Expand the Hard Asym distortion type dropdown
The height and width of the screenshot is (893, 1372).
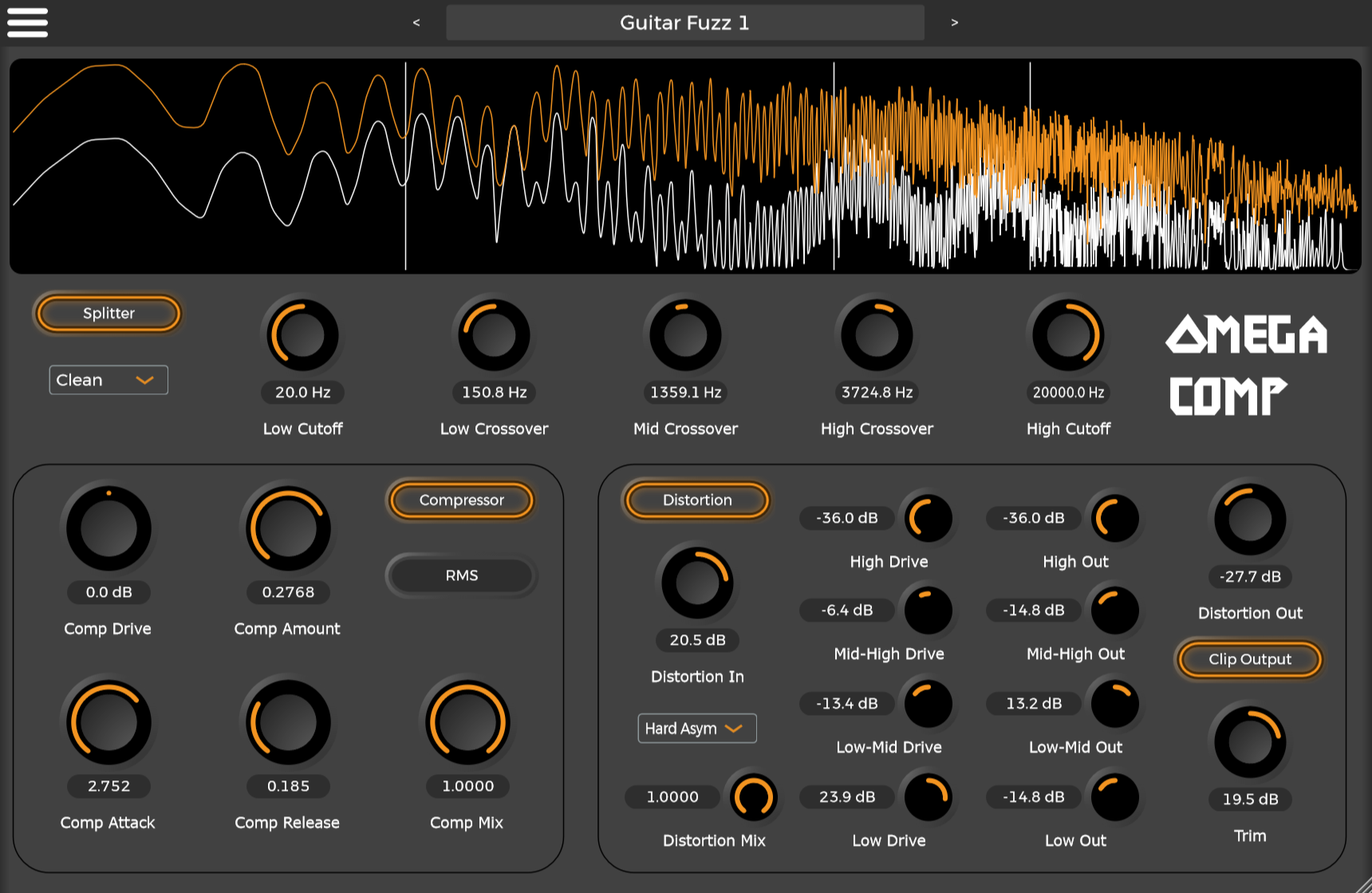click(x=696, y=729)
